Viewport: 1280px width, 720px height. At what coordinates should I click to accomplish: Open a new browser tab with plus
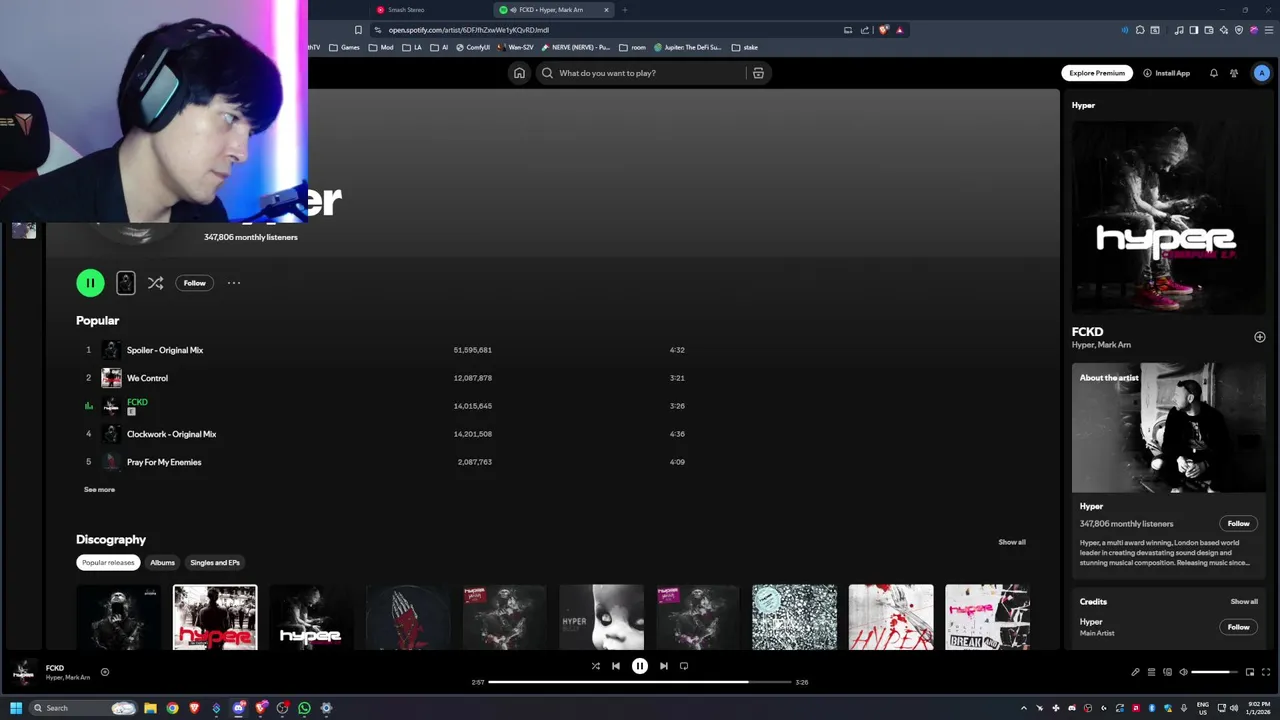coord(625,10)
